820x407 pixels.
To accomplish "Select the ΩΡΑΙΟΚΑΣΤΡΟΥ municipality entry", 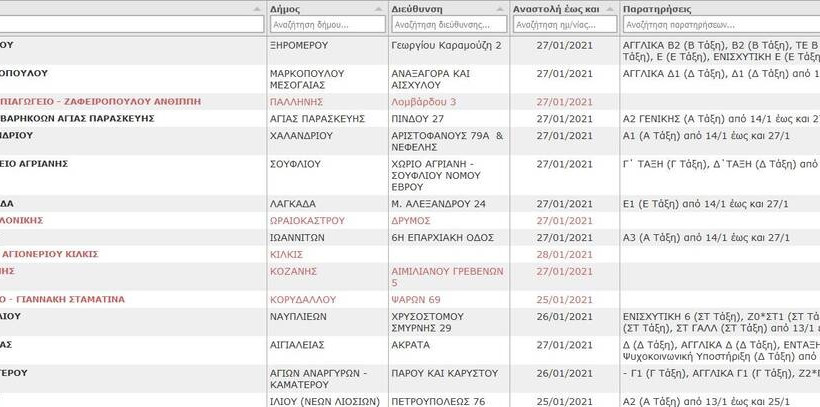I will pyautogui.click(x=308, y=220).
